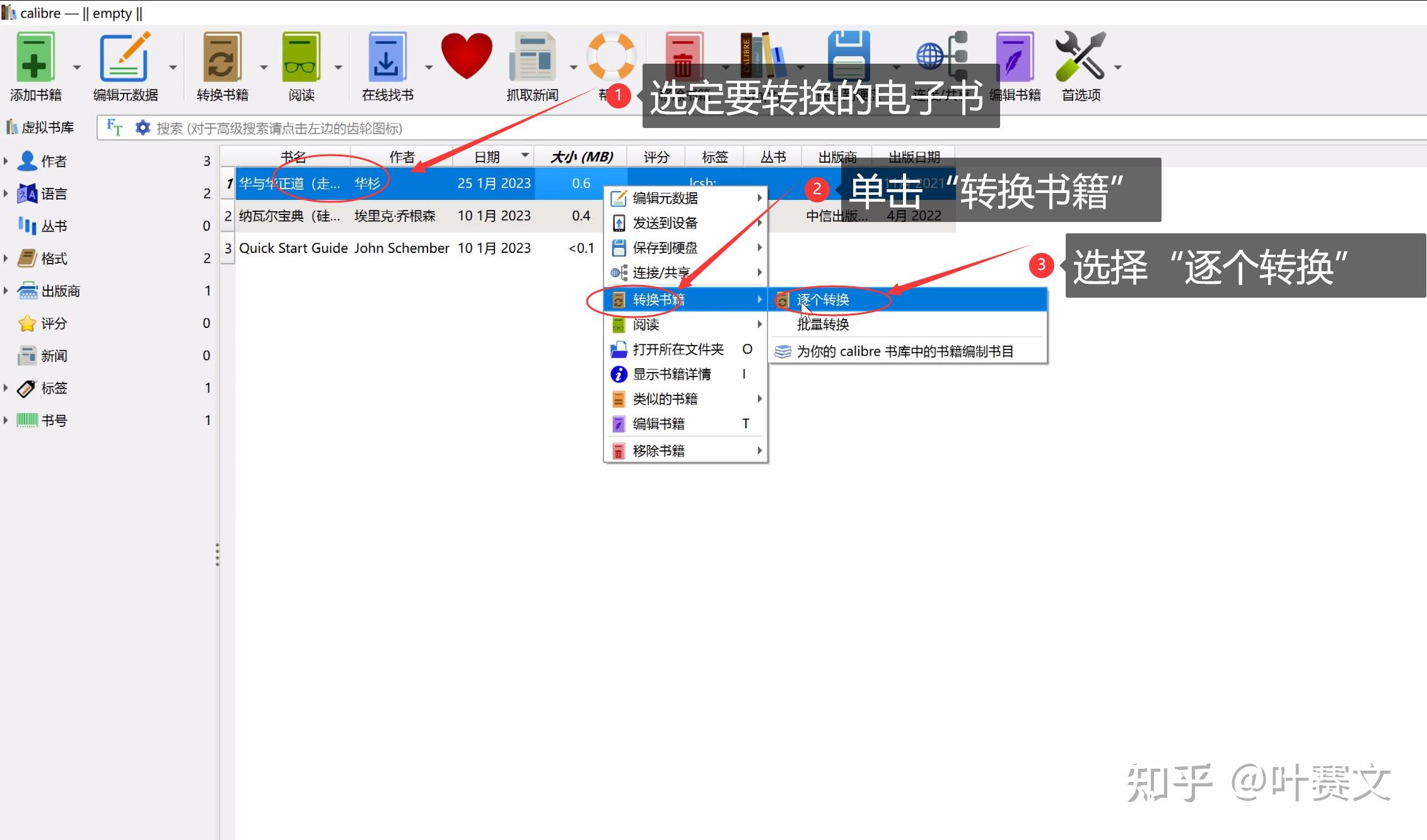Click the red heart Donate icon
The image size is (1427, 840).
pyautogui.click(x=467, y=55)
